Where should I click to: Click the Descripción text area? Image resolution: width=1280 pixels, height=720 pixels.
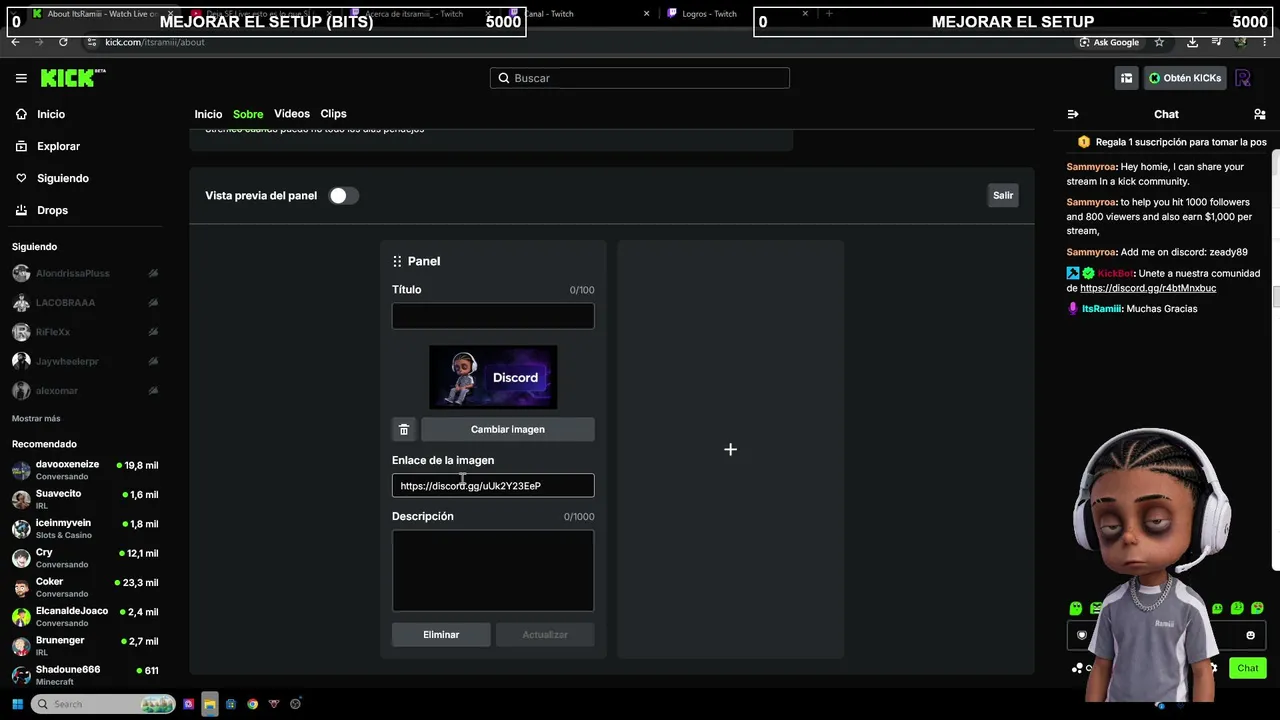pos(493,570)
